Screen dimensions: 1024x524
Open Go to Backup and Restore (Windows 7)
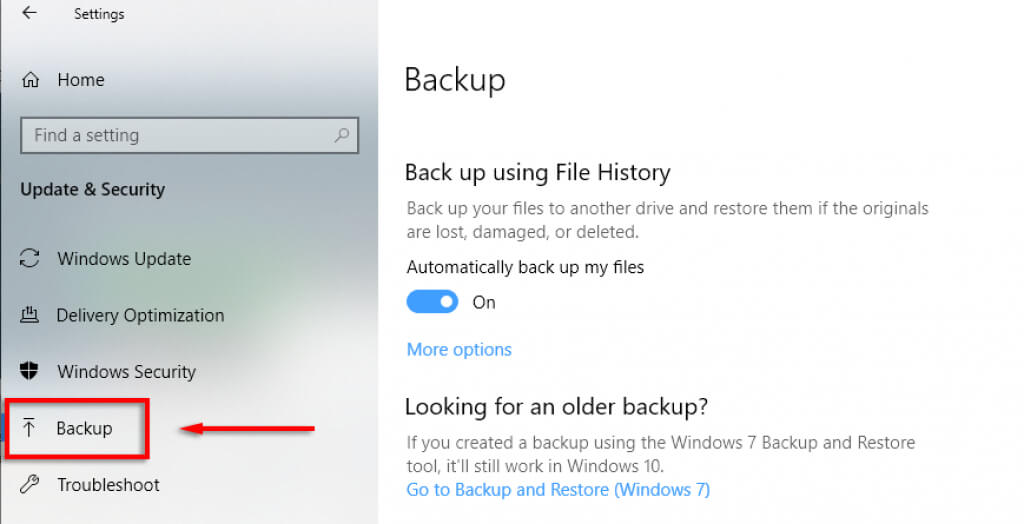558,490
